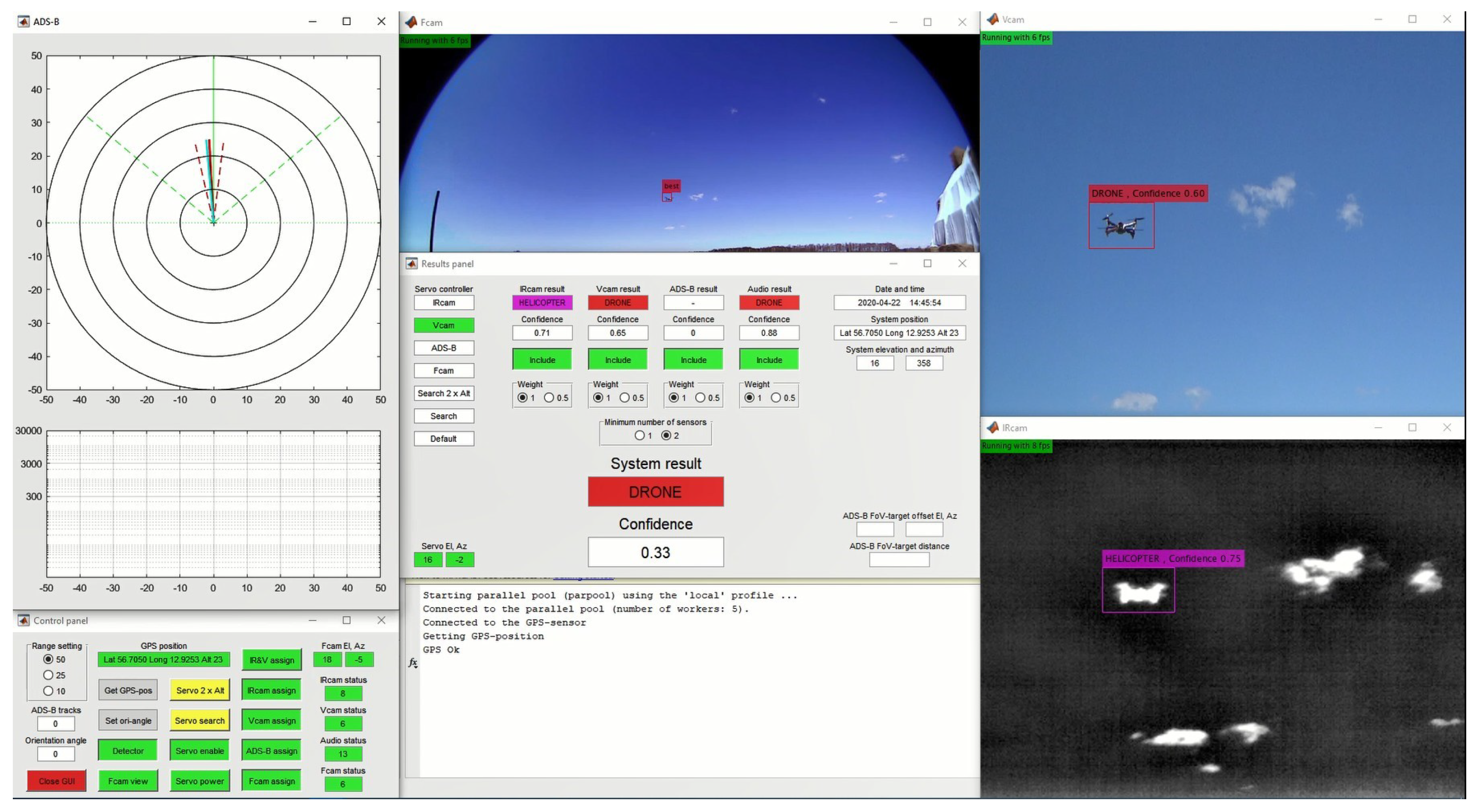Click the fx function browser icon

click(413, 662)
